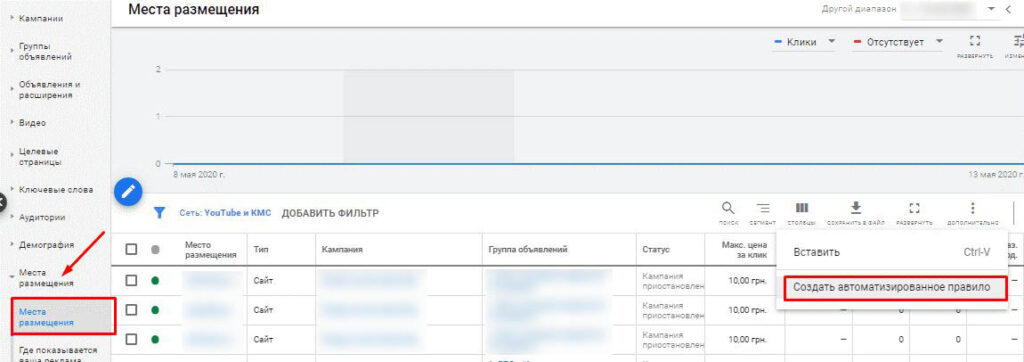Click the blue pencil edit button
The height and width of the screenshot is (362, 1024).
click(x=128, y=191)
